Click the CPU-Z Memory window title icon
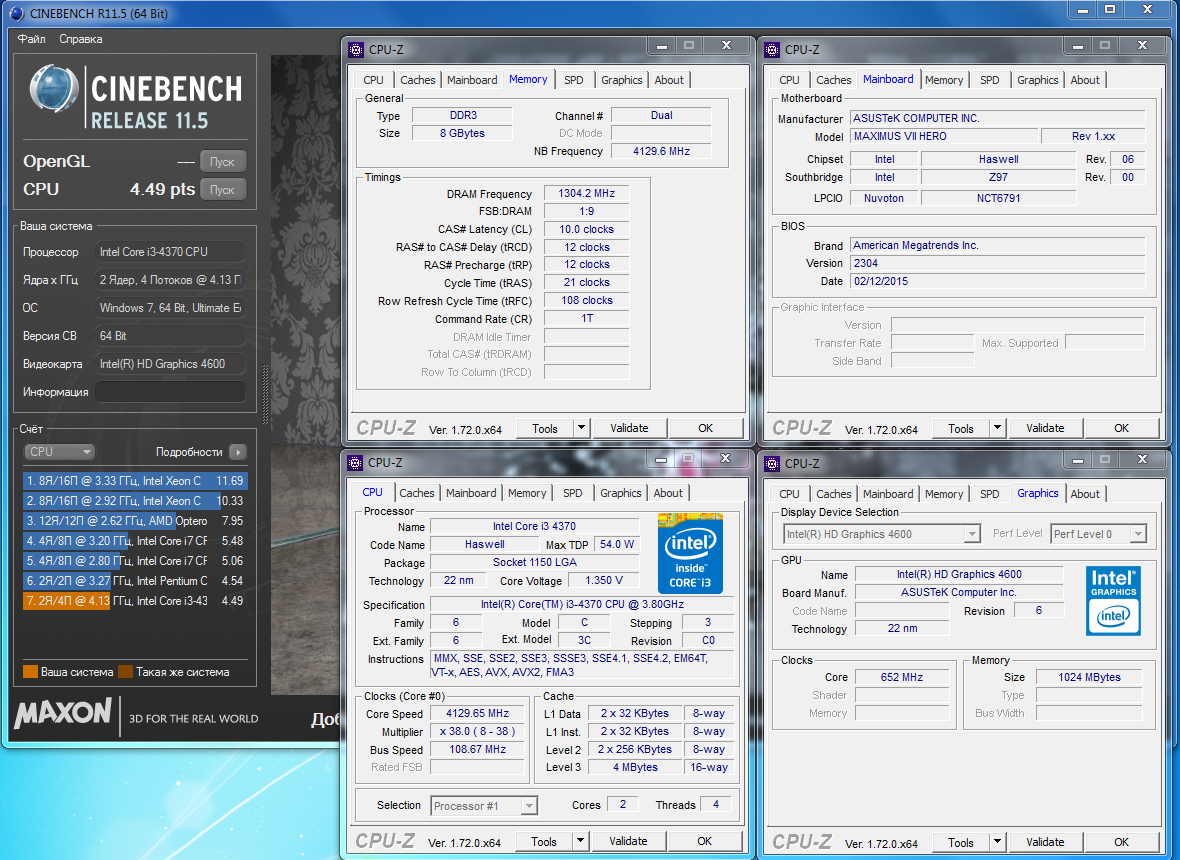1180x860 pixels. [x=356, y=50]
